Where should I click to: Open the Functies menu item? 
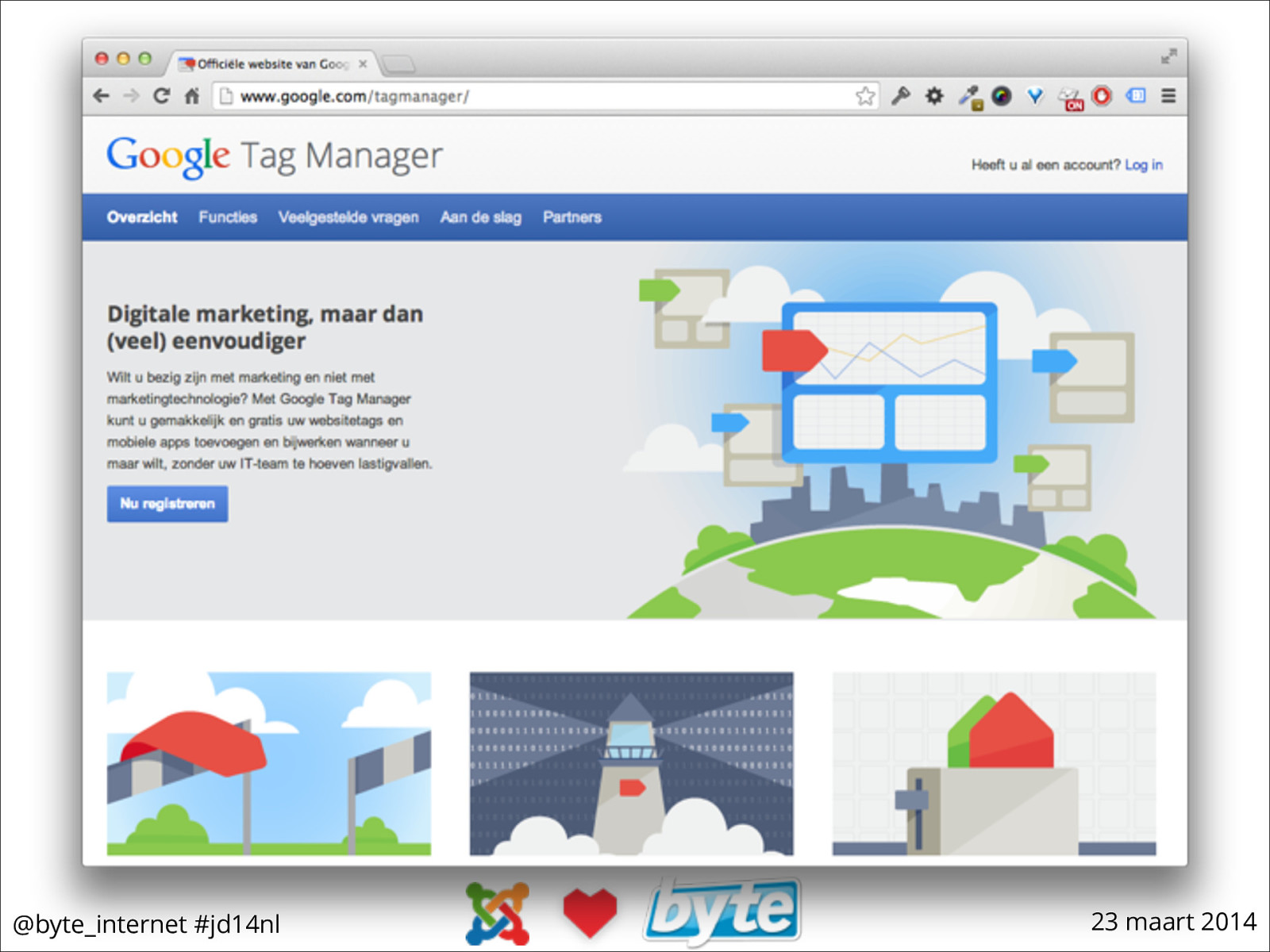(228, 217)
